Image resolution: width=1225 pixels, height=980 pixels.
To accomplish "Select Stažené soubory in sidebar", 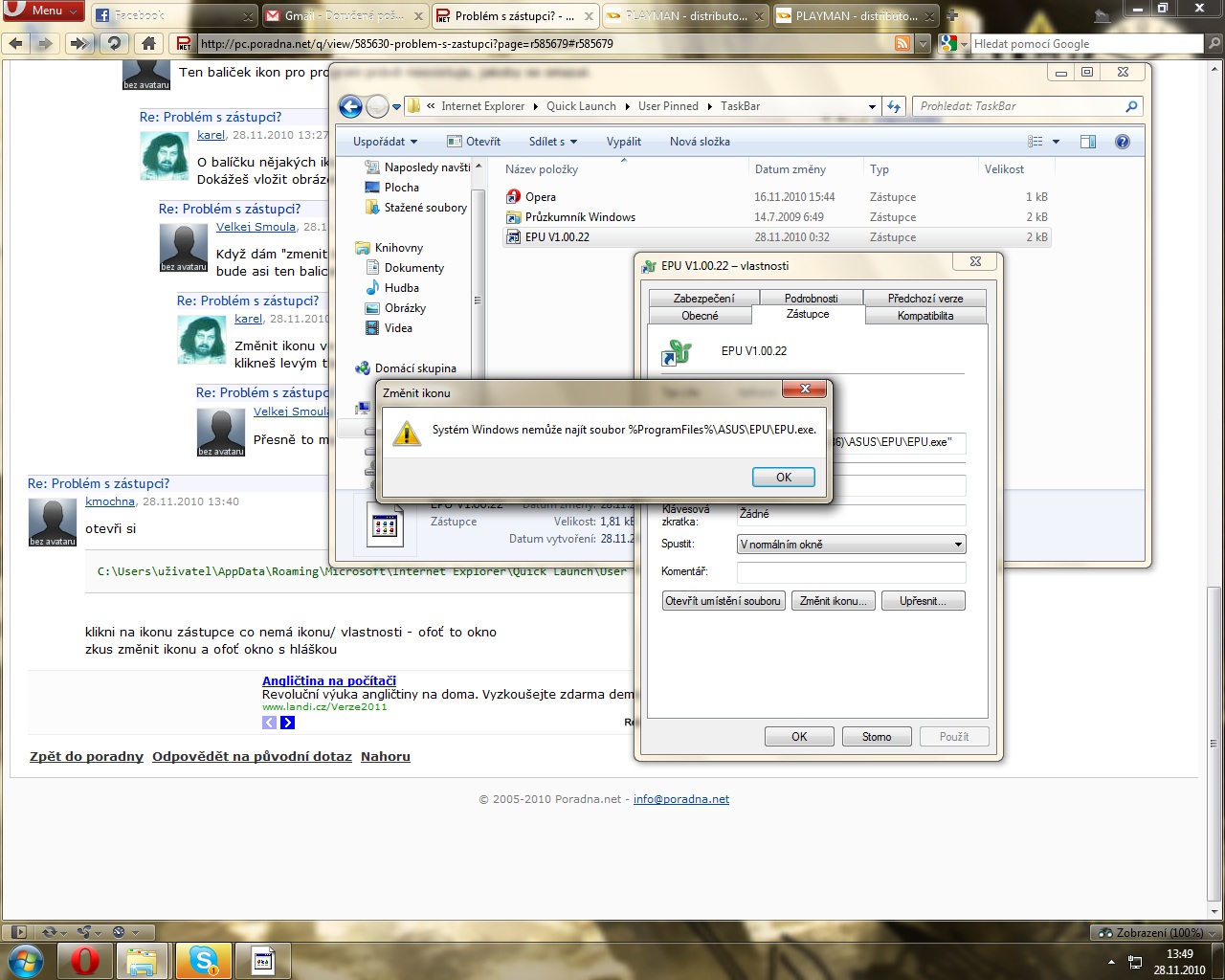I will 426,208.
